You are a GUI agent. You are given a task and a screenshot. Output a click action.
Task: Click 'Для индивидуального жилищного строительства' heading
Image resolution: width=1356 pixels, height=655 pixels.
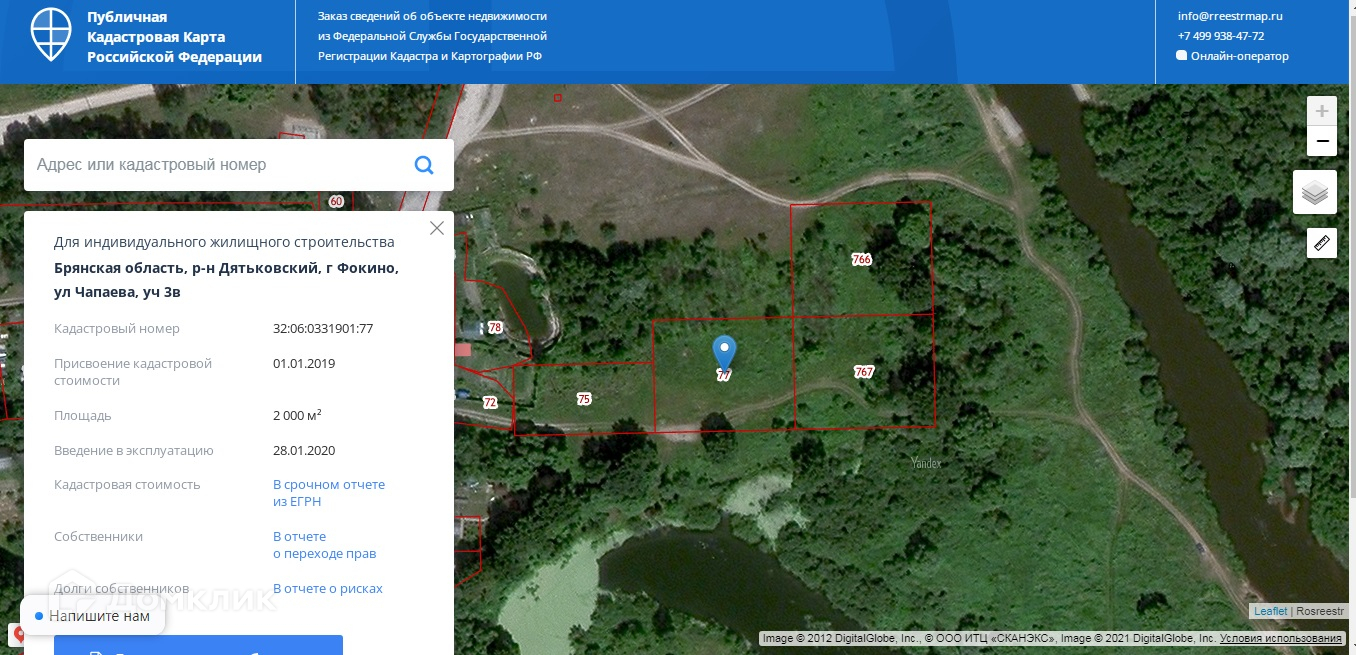pos(224,243)
